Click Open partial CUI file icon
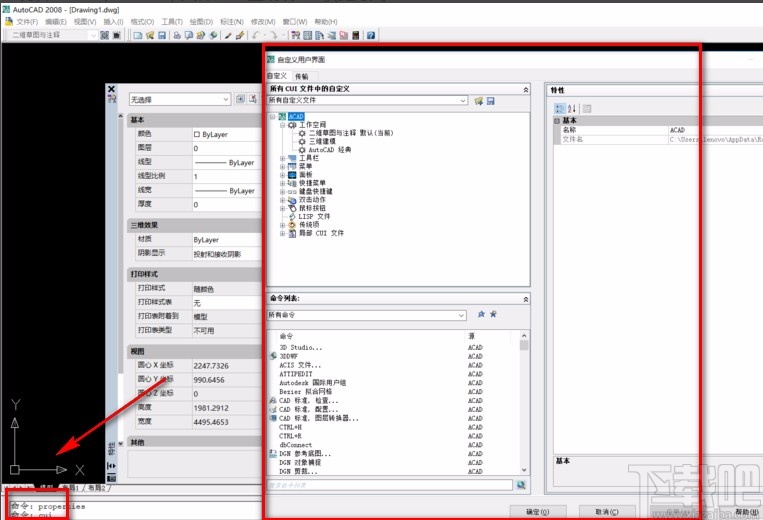The width and height of the screenshot is (763, 520). pyautogui.click(x=479, y=101)
